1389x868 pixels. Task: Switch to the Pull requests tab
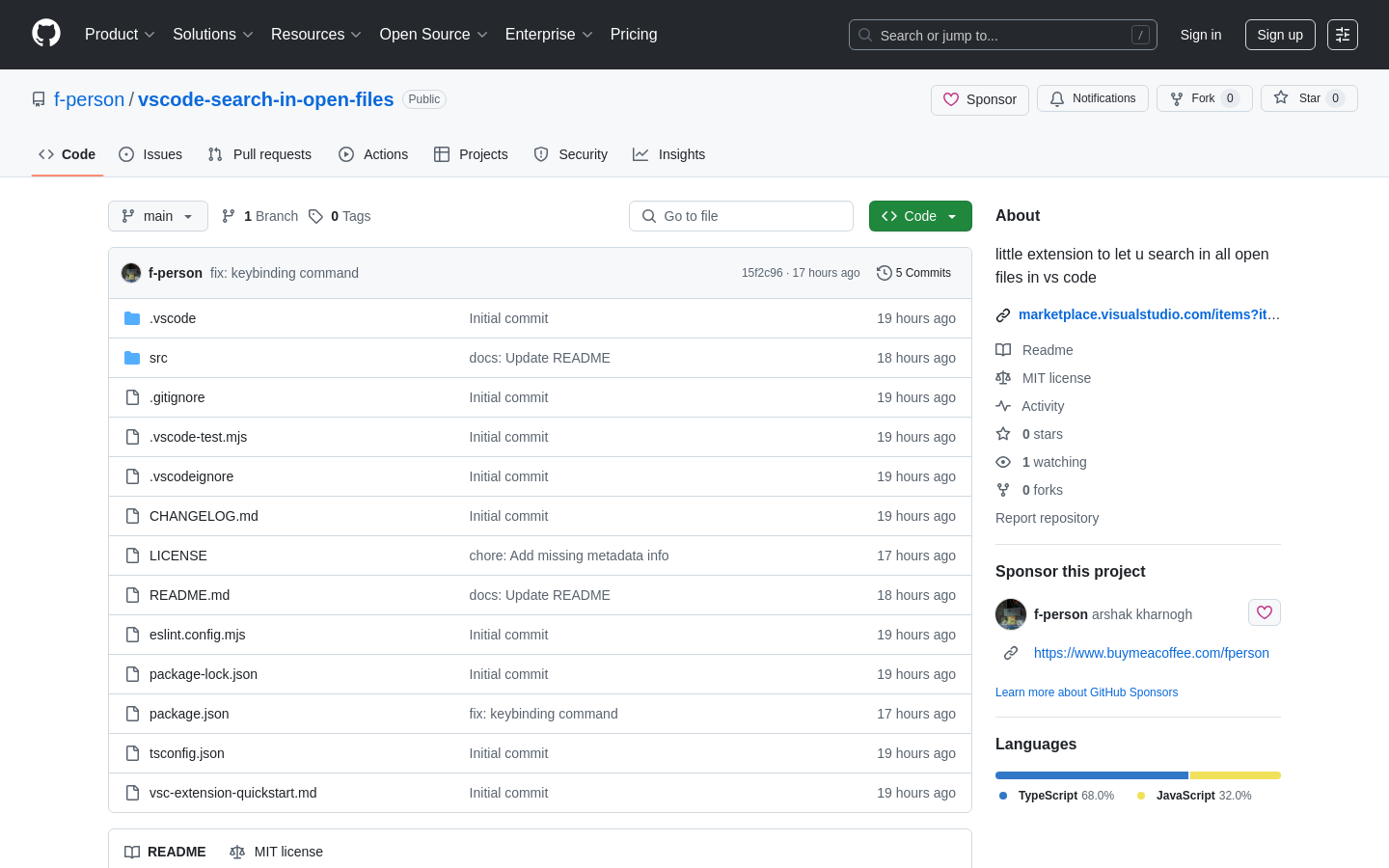tap(259, 154)
